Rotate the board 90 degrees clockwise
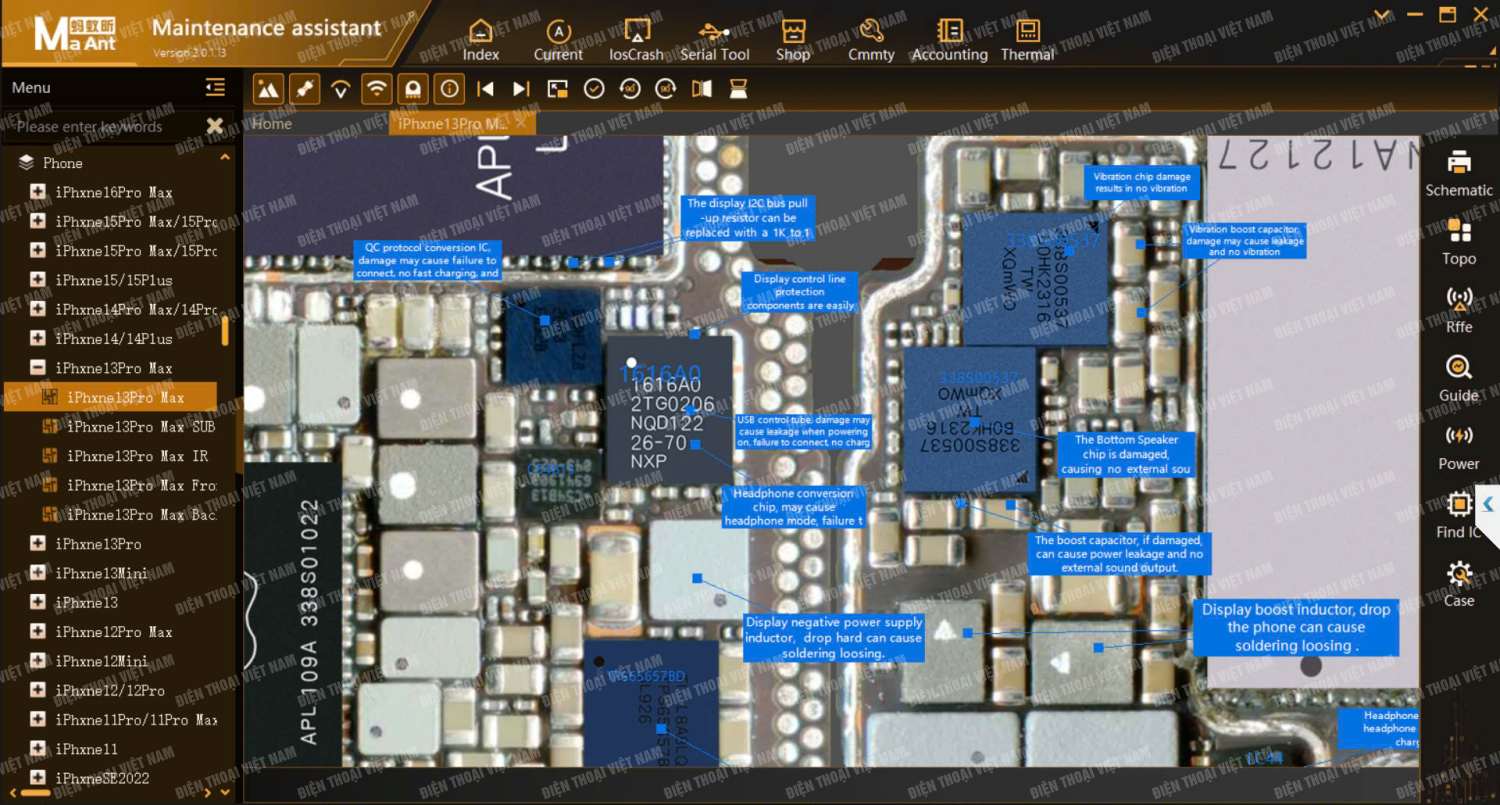The width and height of the screenshot is (1500, 805). click(666, 89)
